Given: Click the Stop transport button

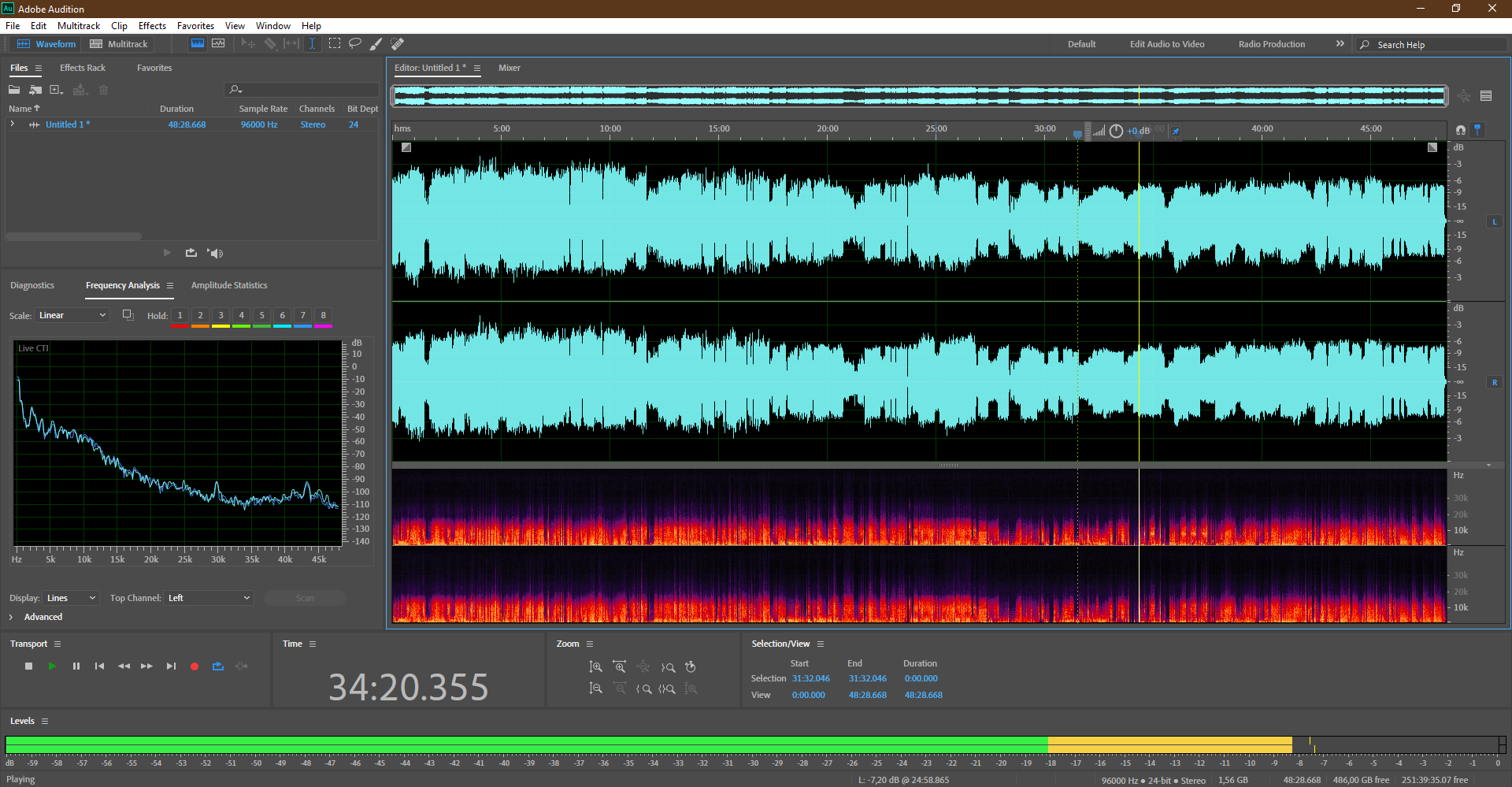Looking at the screenshot, I should (29, 666).
